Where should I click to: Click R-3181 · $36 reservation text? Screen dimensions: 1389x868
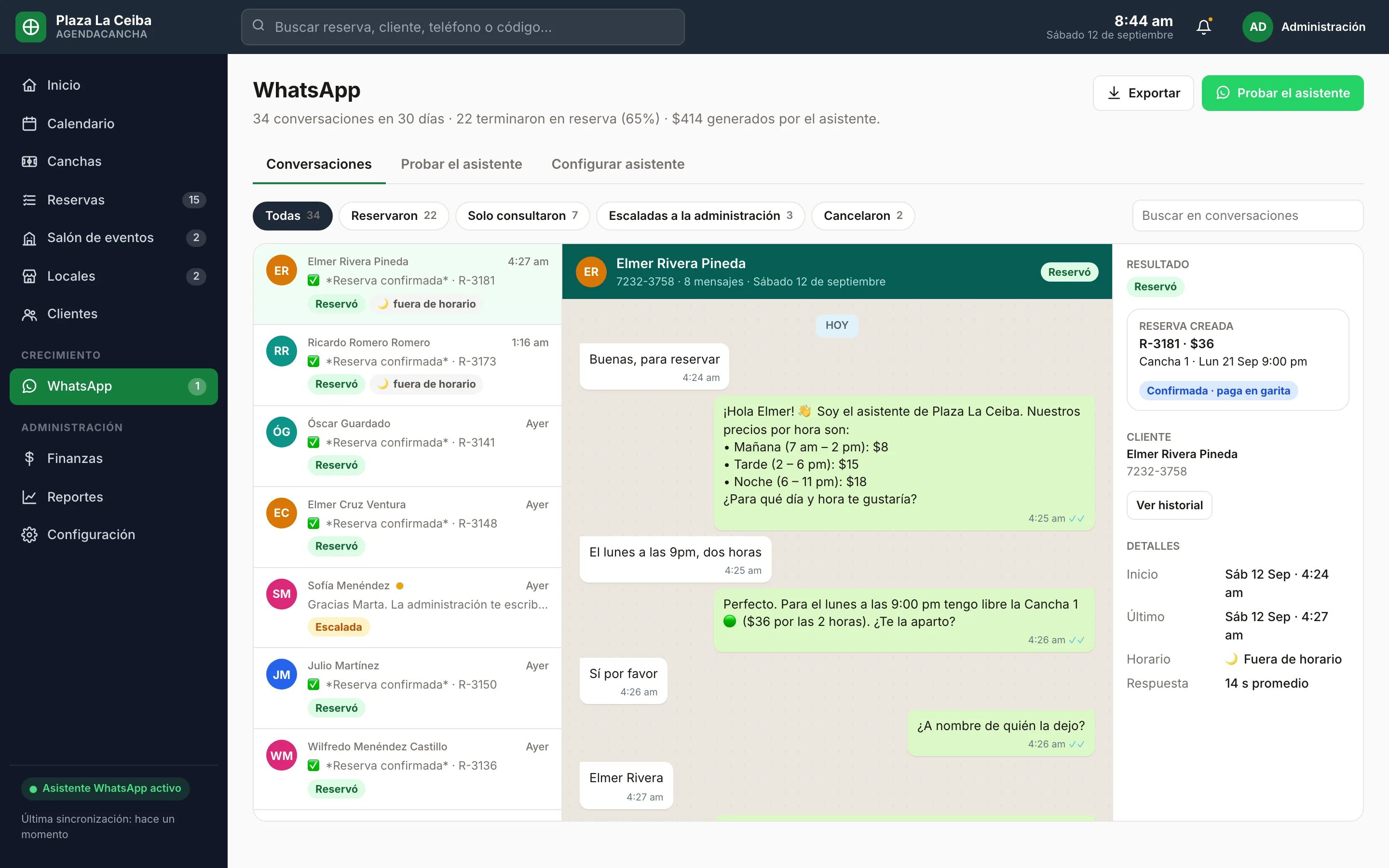tap(1176, 344)
